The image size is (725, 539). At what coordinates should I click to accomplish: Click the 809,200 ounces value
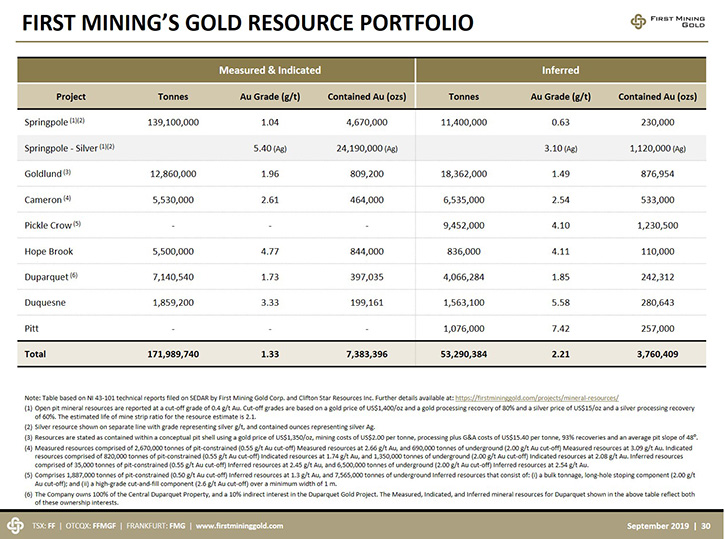(367, 174)
